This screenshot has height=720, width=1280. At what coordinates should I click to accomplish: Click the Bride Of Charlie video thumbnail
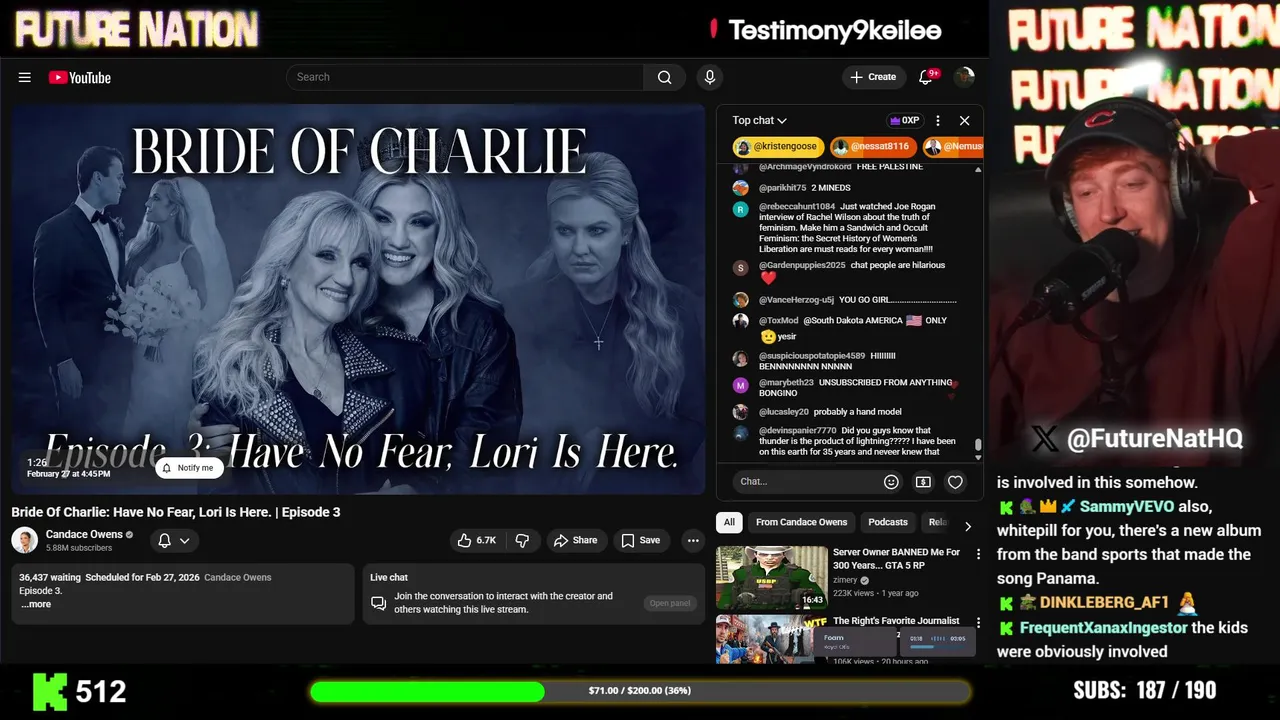(x=358, y=299)
